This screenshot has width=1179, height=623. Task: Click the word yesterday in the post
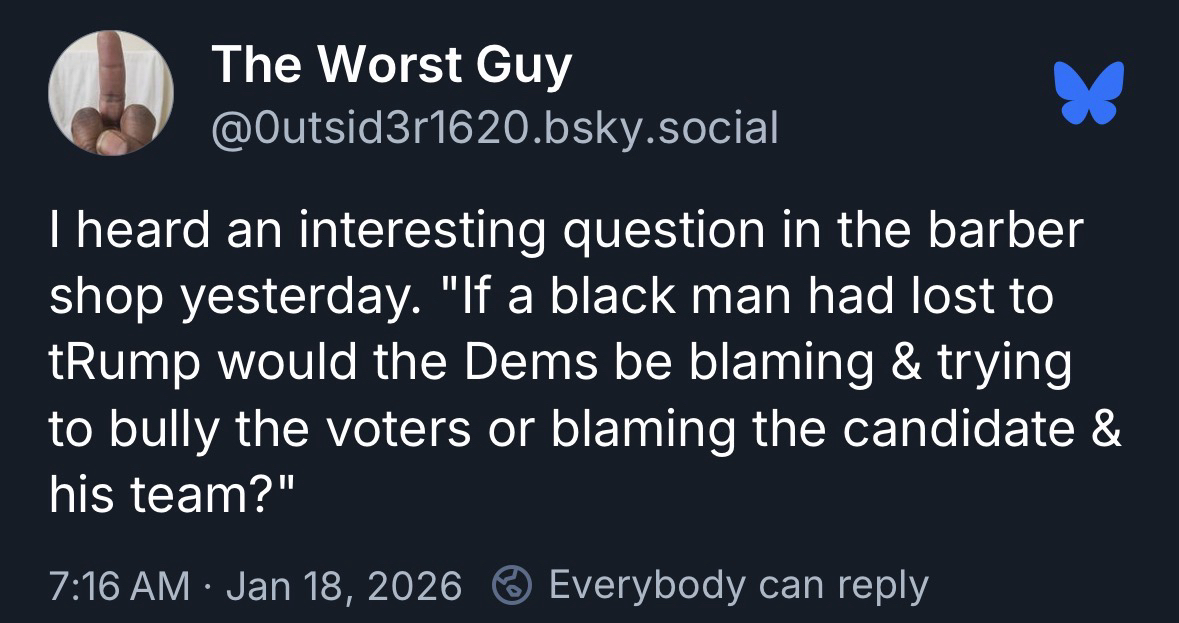pos(290,298)
